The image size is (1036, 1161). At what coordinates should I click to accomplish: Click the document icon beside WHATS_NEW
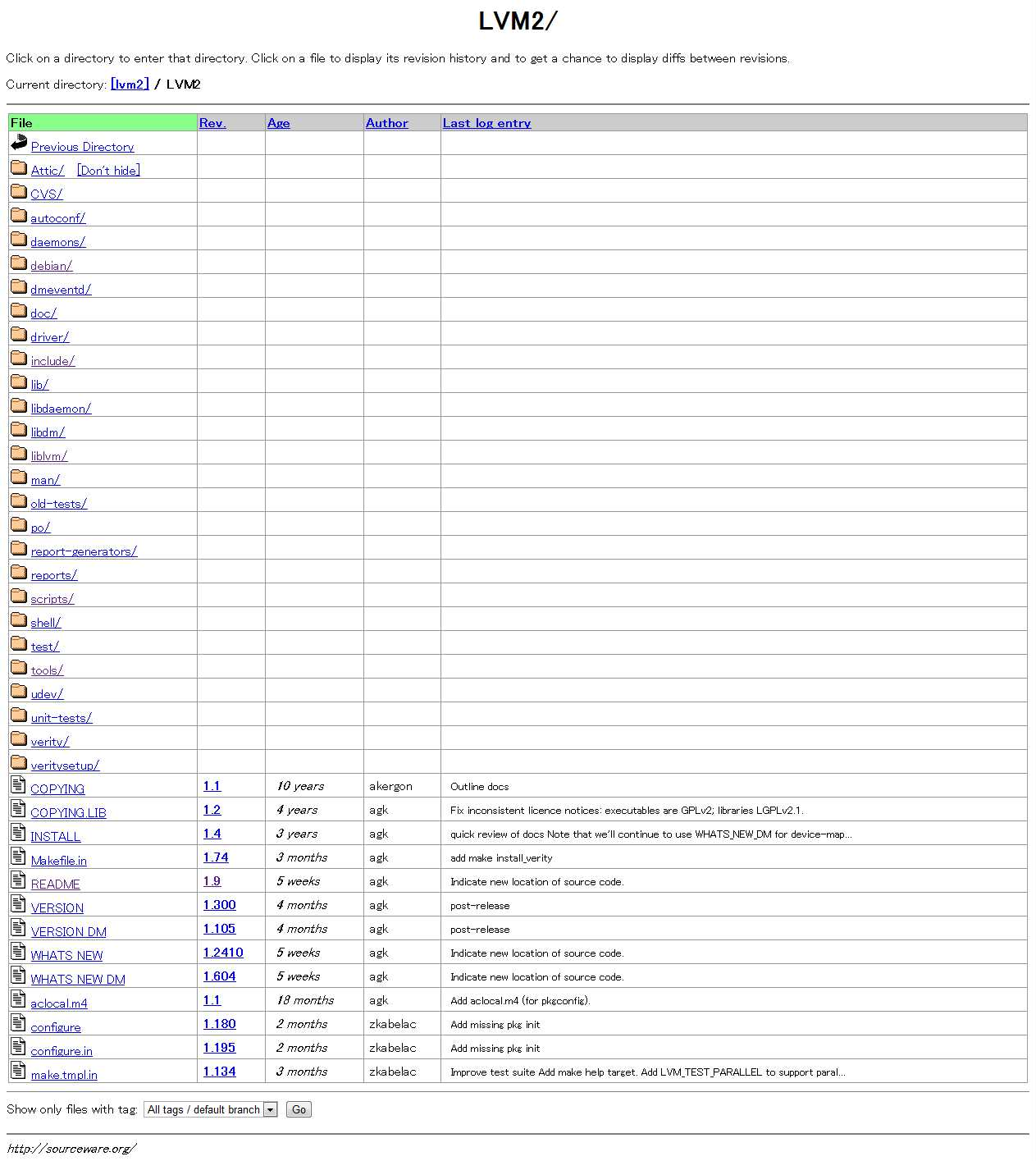pos(17,951)
